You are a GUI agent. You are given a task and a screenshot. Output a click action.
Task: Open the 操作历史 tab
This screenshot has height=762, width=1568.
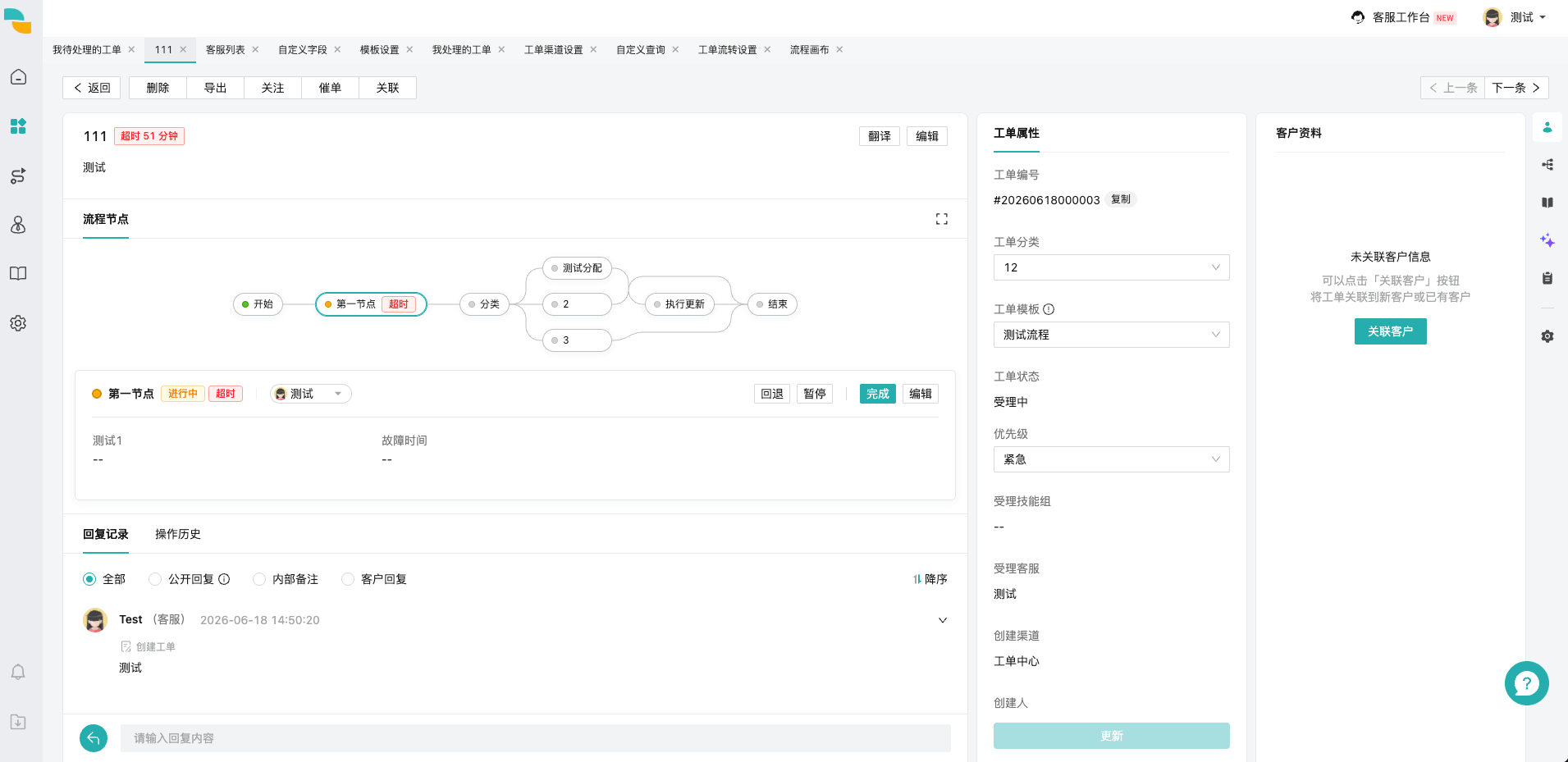(178, 534)
